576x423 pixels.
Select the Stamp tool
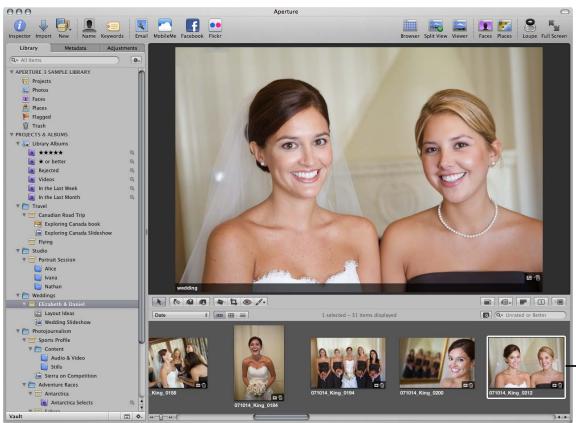tap(202, 302)
